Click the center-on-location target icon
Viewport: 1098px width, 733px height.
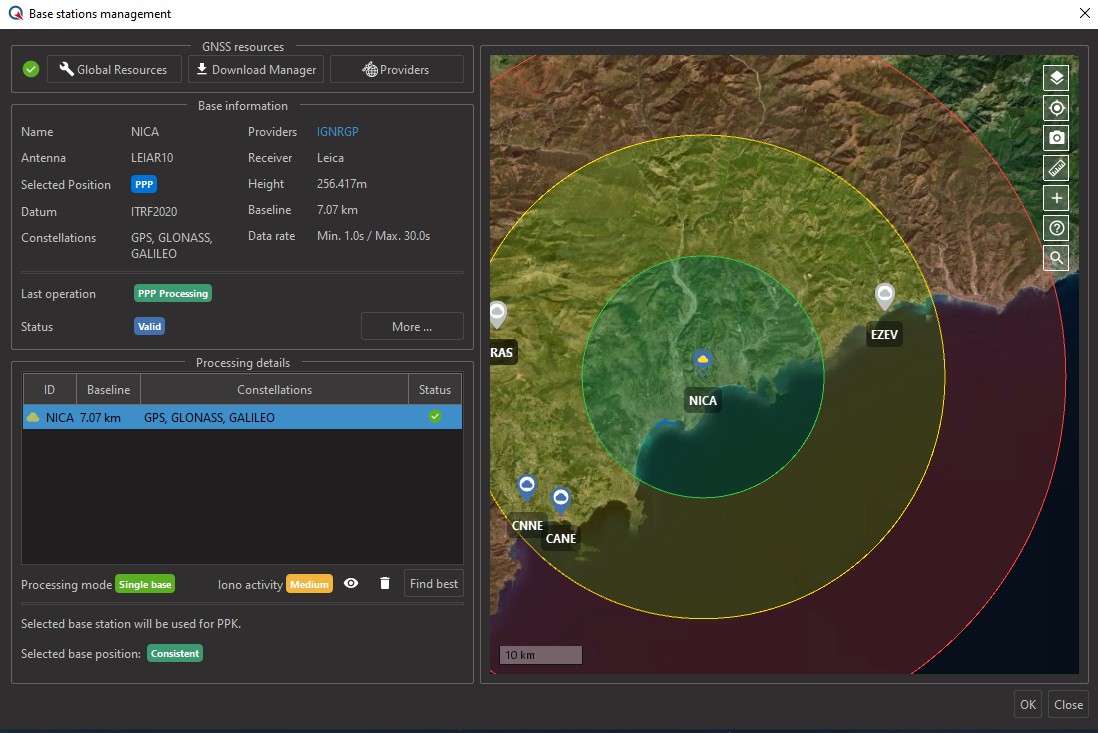pyautogui.click(x=1056, y=108)
